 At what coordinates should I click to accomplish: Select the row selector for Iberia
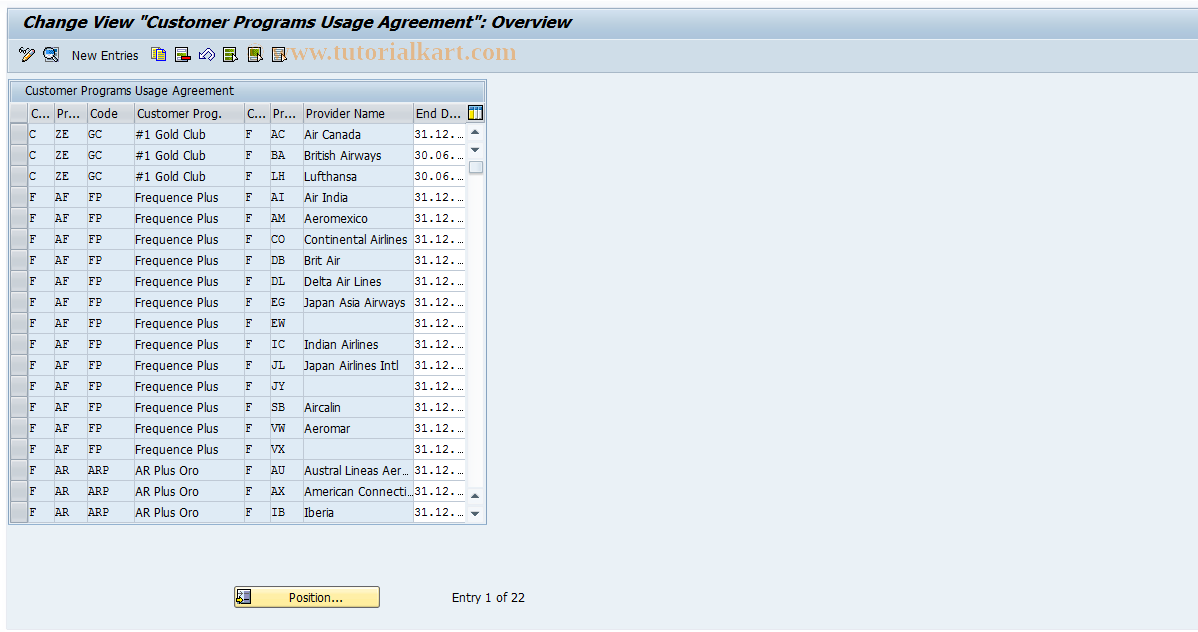tap(19, 512)
